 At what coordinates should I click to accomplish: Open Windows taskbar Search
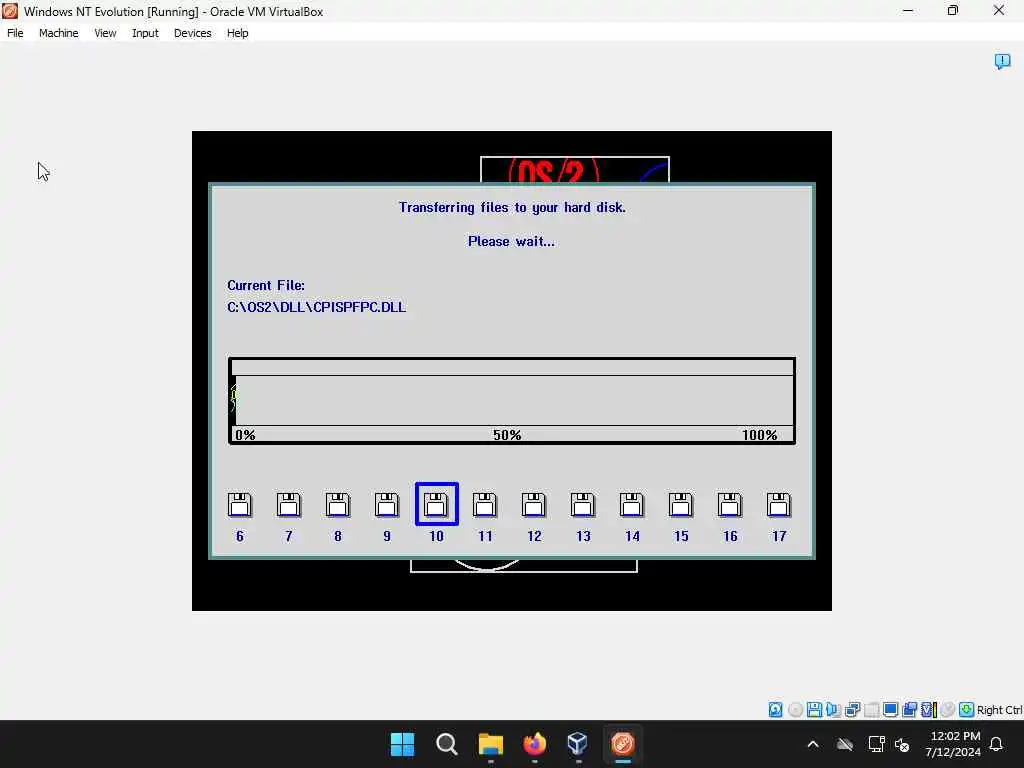coord(447,744)
